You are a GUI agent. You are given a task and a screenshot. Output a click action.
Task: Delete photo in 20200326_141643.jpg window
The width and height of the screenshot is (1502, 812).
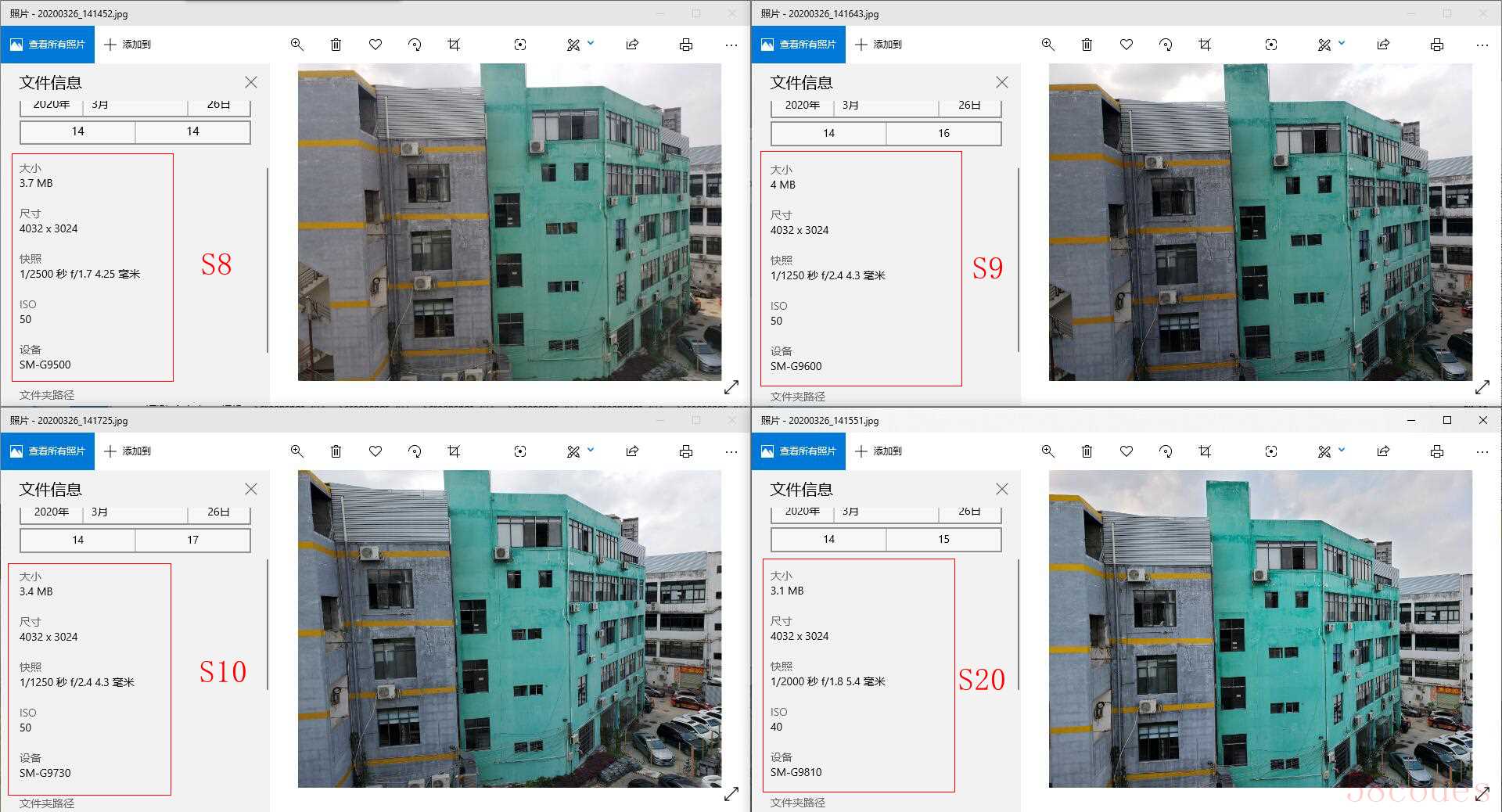pos(1087,45)
